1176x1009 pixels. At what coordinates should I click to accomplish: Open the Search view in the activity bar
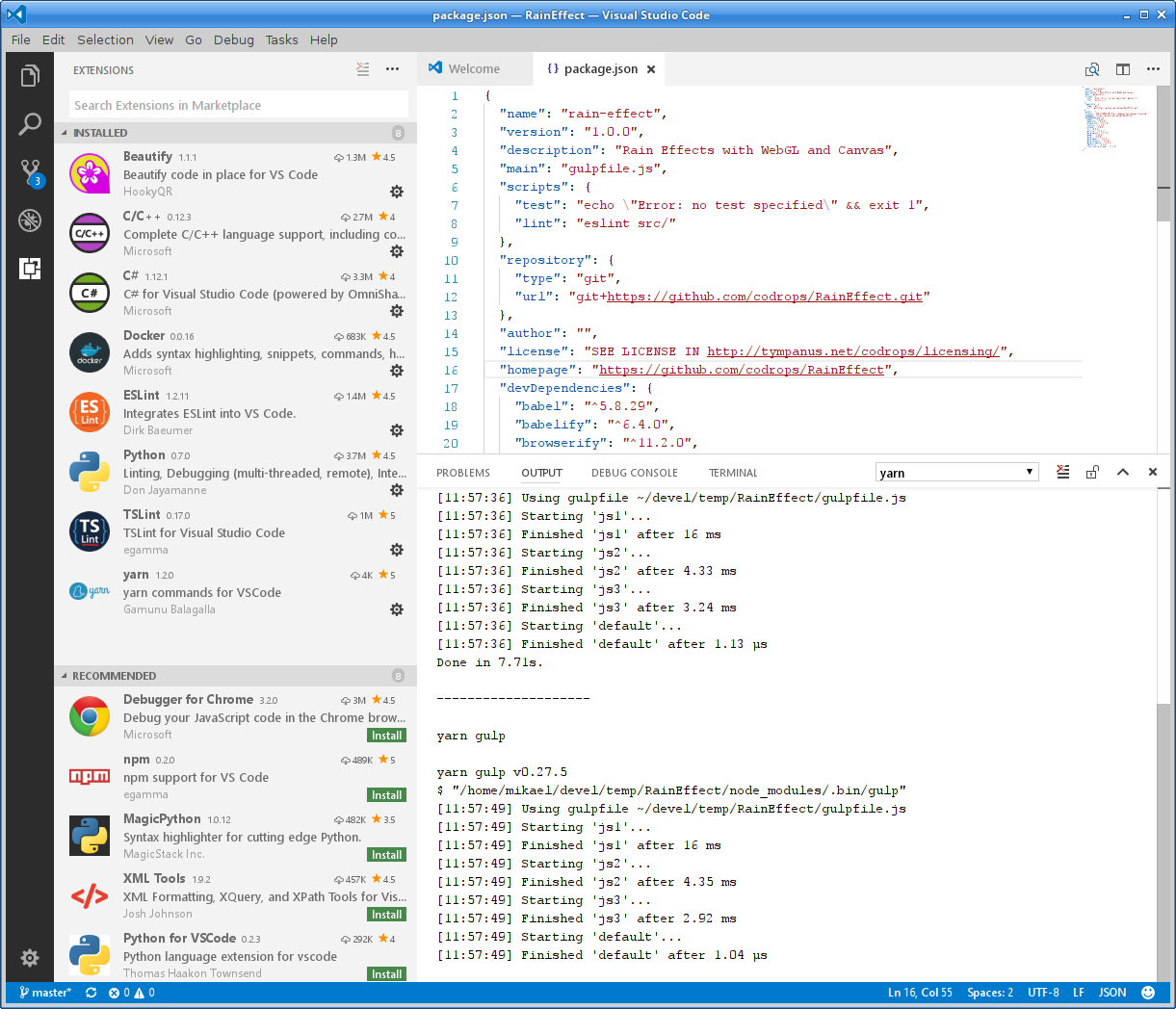(x=30, y=124)
